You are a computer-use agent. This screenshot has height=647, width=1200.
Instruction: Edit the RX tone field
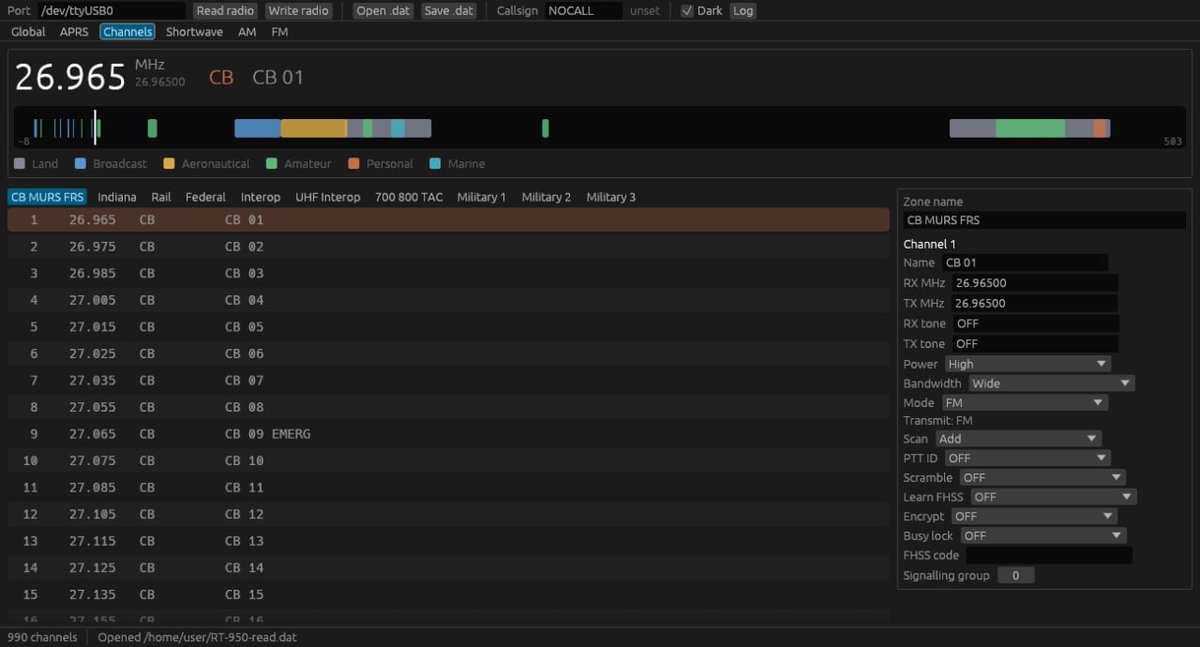[1036, 324]
